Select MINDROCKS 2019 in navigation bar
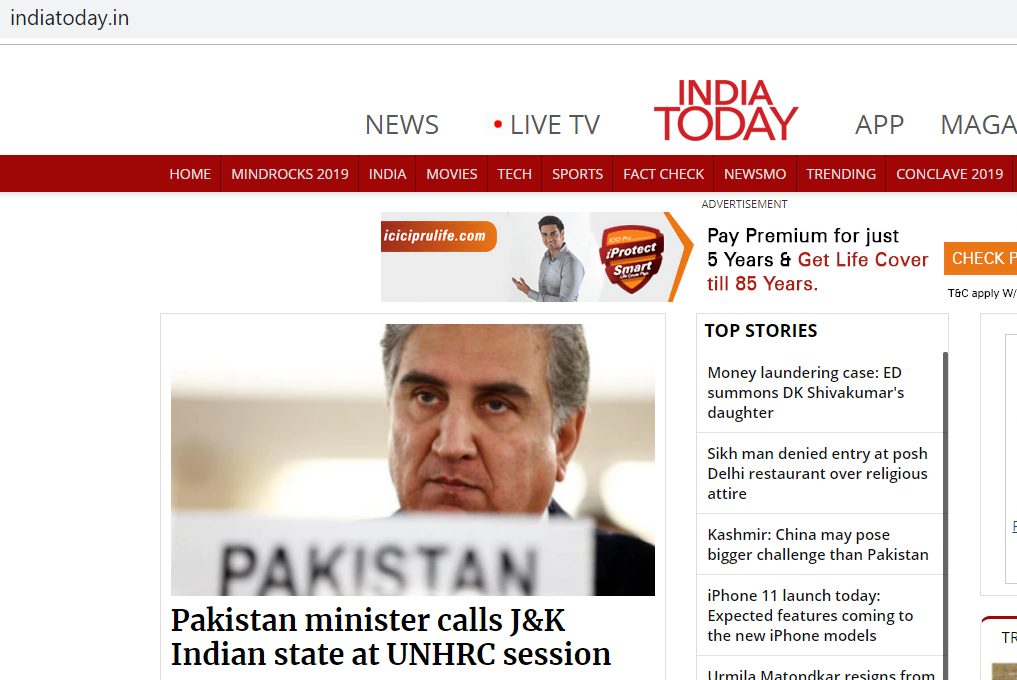1017x680 pixels. [290, 174]
